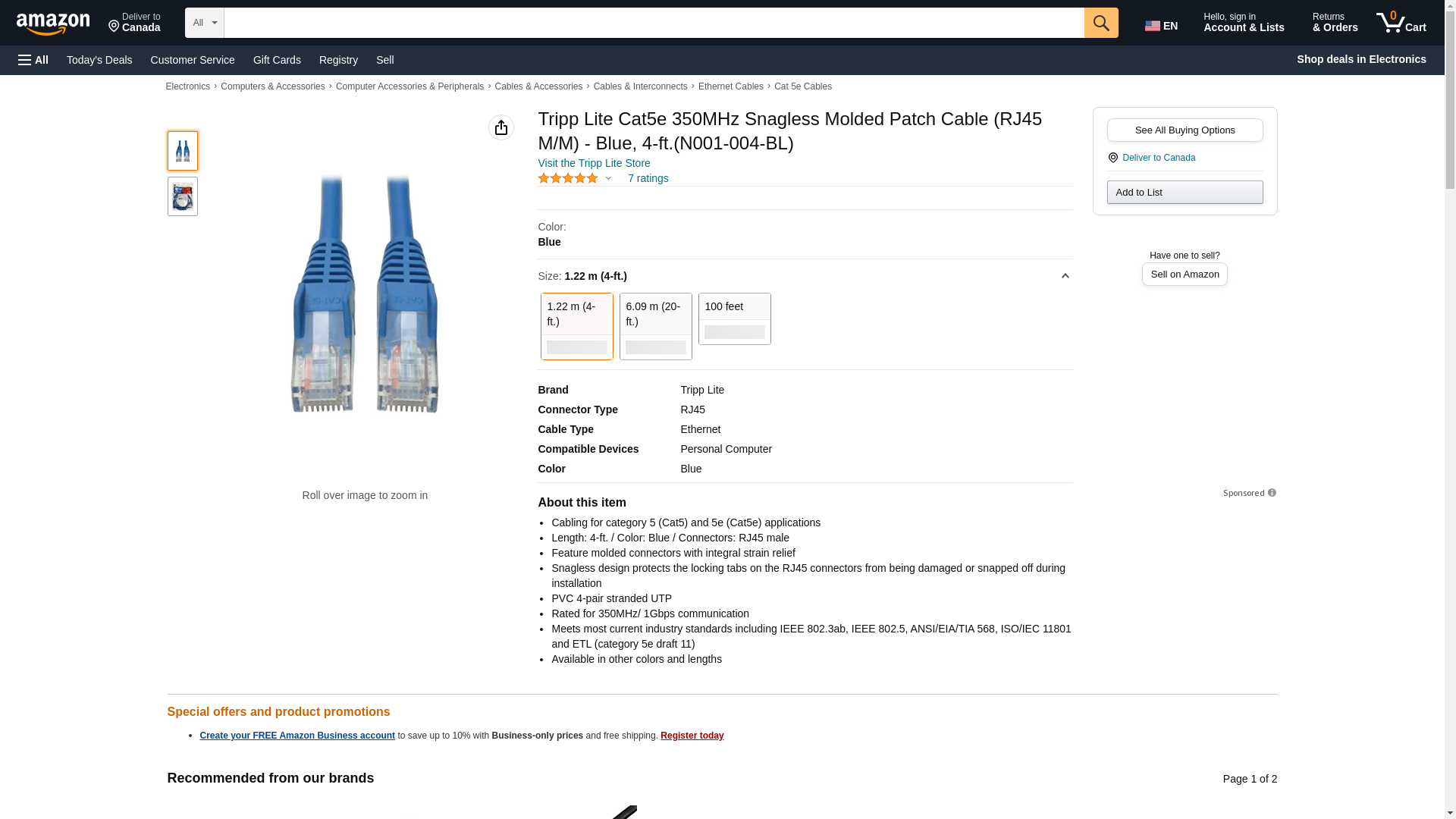
Task: Select the 1.22 m (4-ft.) size option
Action: point(576,326)
